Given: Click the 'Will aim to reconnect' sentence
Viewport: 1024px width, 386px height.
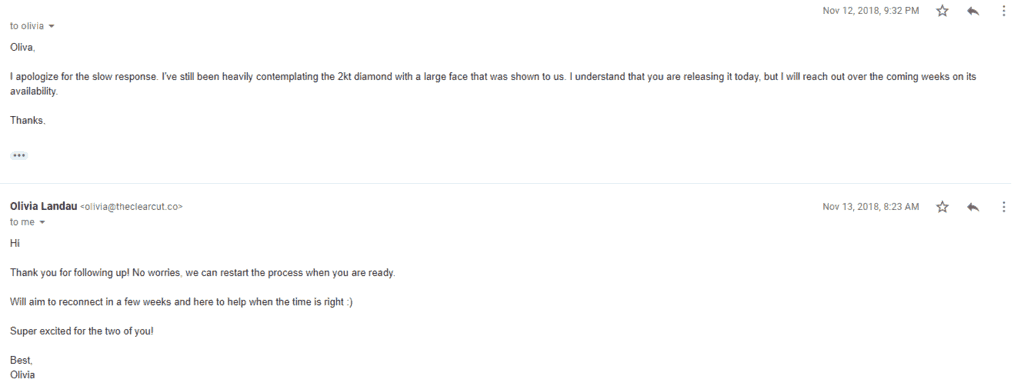Looking at the screenshot, I should [x=181, y=302].
